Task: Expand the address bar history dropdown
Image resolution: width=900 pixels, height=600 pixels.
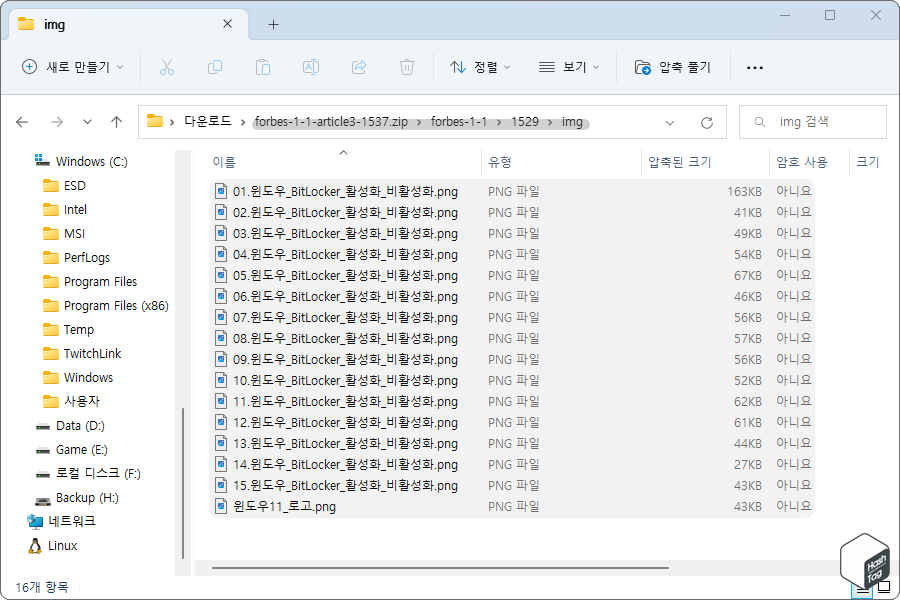Action: 670,122
